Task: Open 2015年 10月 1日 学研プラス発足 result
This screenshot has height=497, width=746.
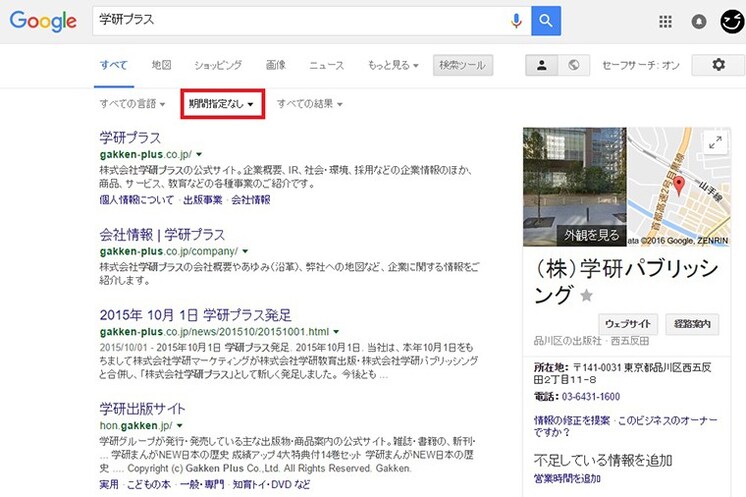Action: (196, 315)
